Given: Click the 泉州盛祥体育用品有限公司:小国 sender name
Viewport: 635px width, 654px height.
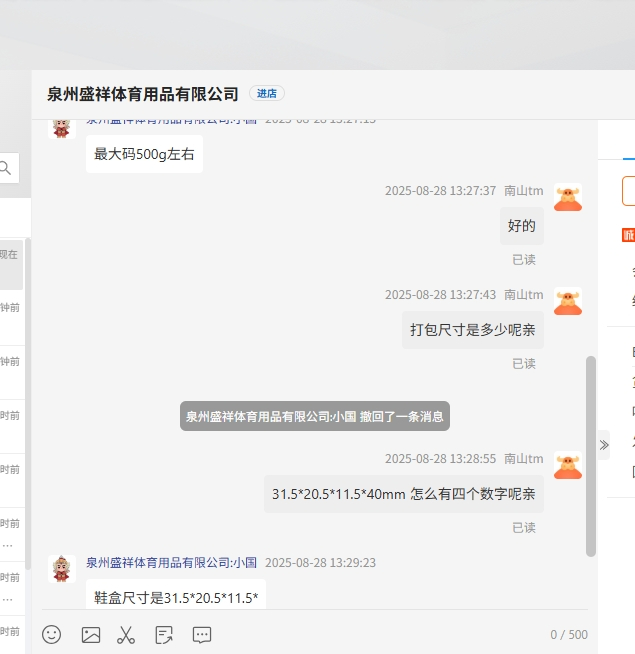Looking at the screenshot, I should tap(171, 563).
